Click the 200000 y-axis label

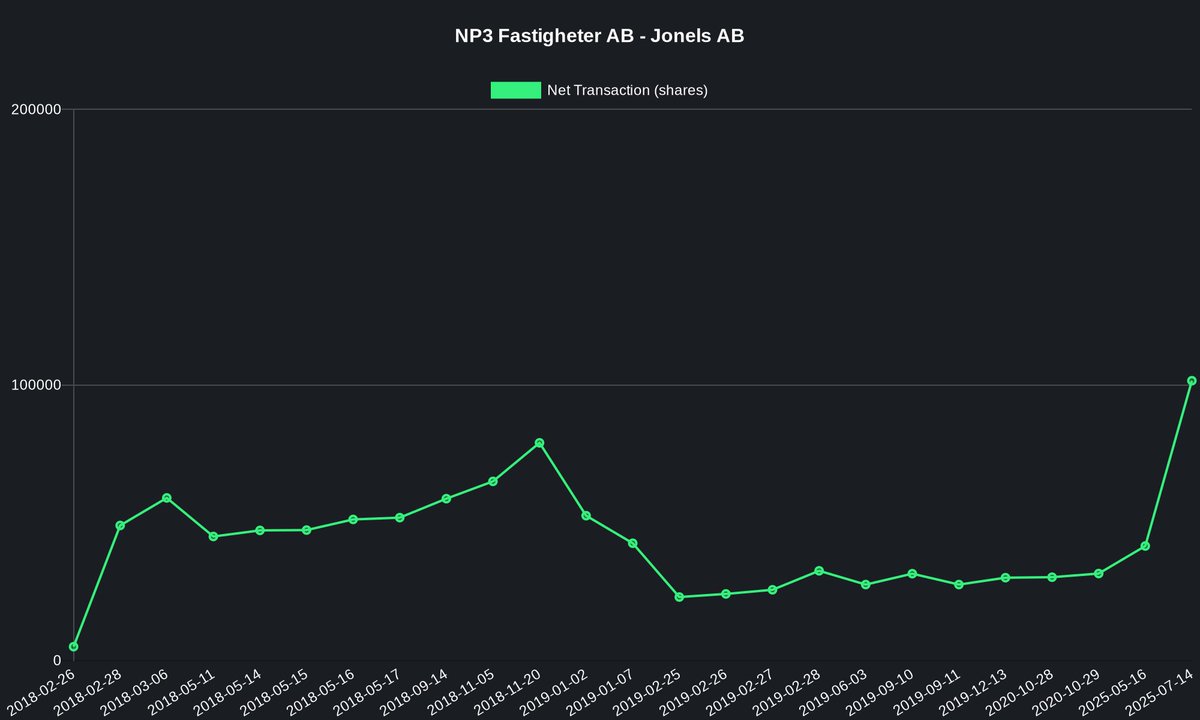pyautogui.click(x=36, y=110)
